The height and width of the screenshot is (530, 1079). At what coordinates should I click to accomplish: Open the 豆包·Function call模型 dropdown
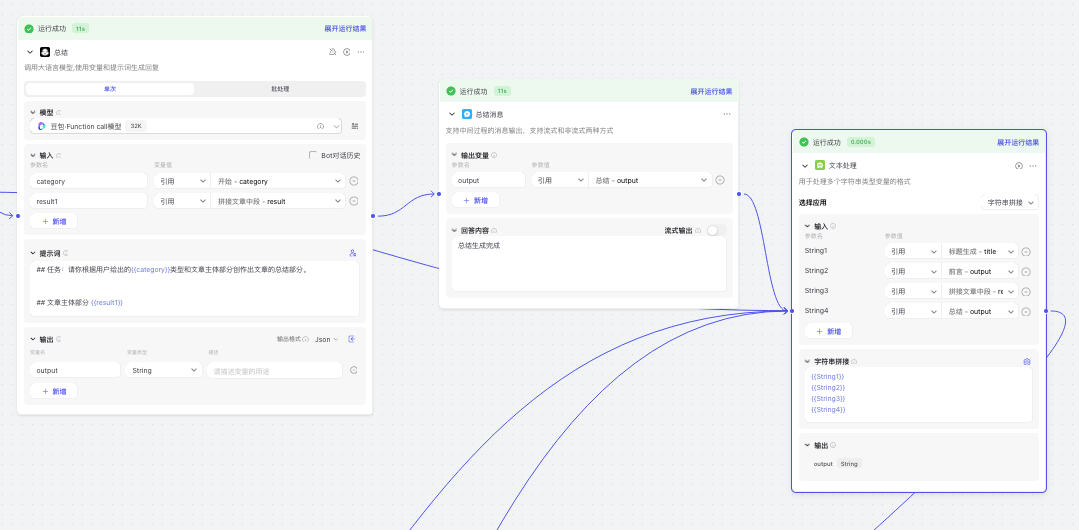tap(186, 126)
